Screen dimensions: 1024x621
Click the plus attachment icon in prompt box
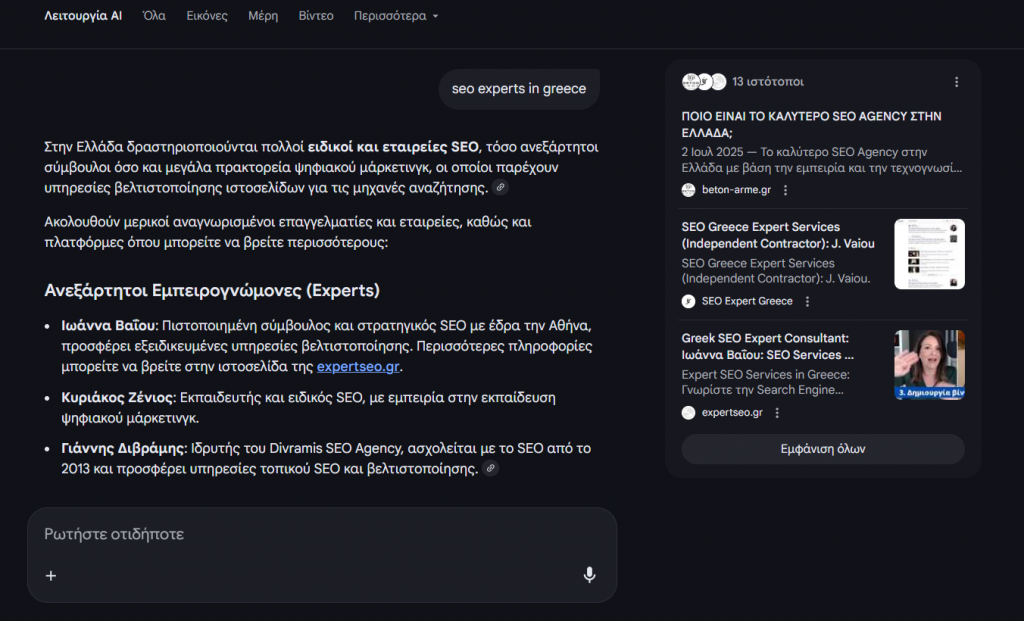point(51,575)
